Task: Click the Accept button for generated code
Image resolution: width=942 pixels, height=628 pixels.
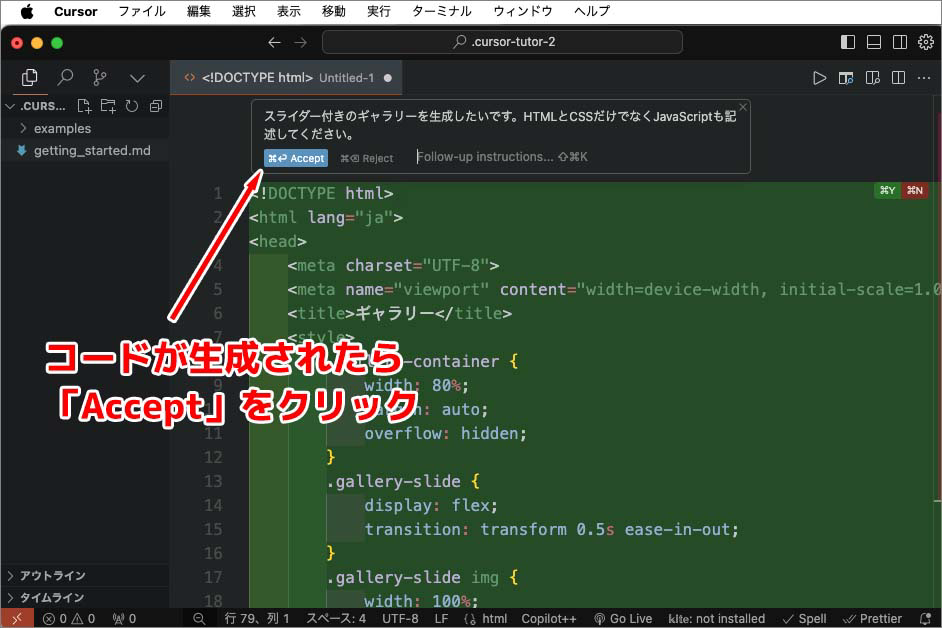Action: point(296,158)
